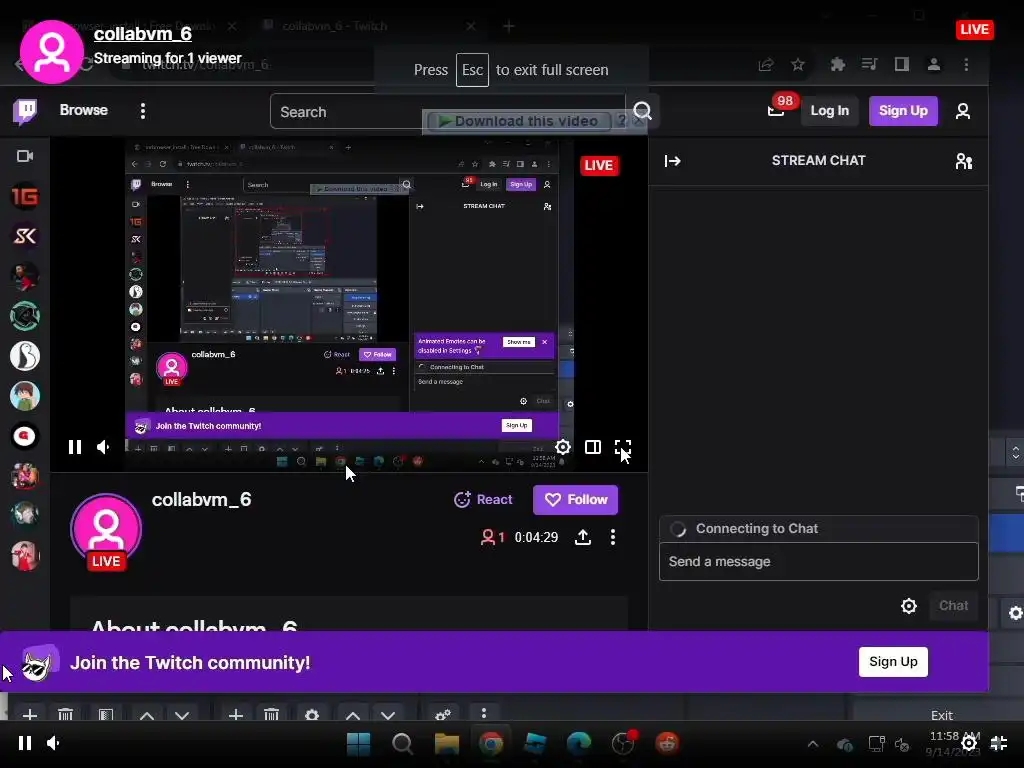
Task: Open a new browser tab with plus
Action: pos(509,27)
